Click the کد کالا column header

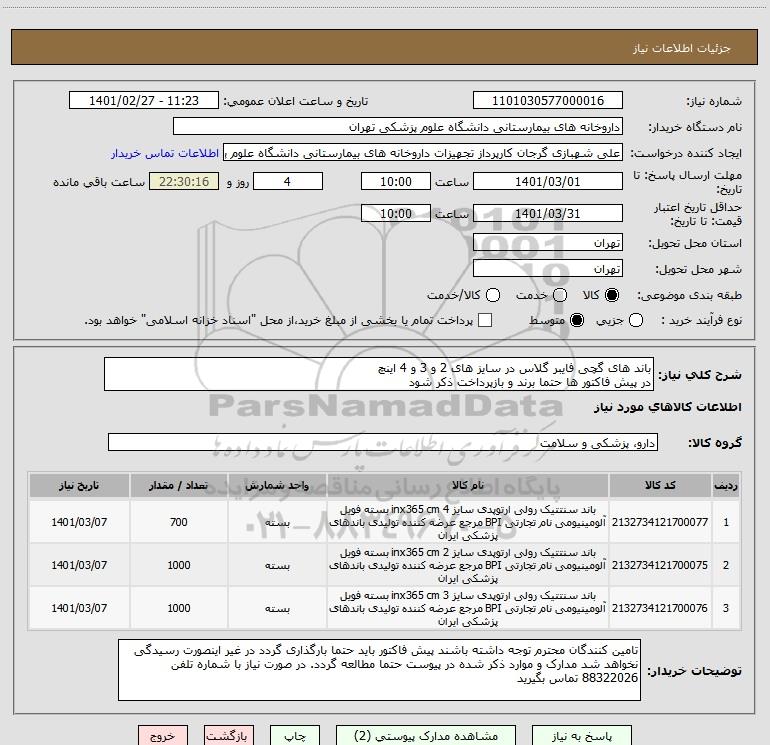click(660, 485)
